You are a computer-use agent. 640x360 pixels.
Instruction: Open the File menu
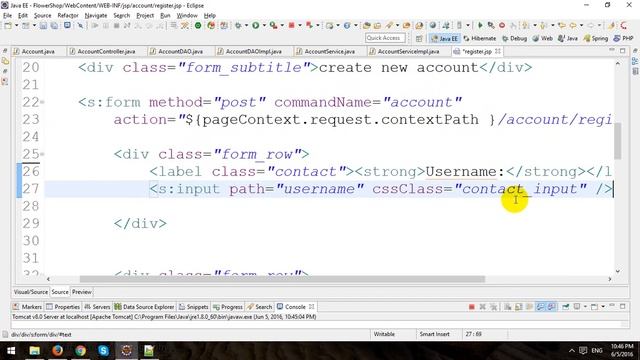[x=7, y=16]
